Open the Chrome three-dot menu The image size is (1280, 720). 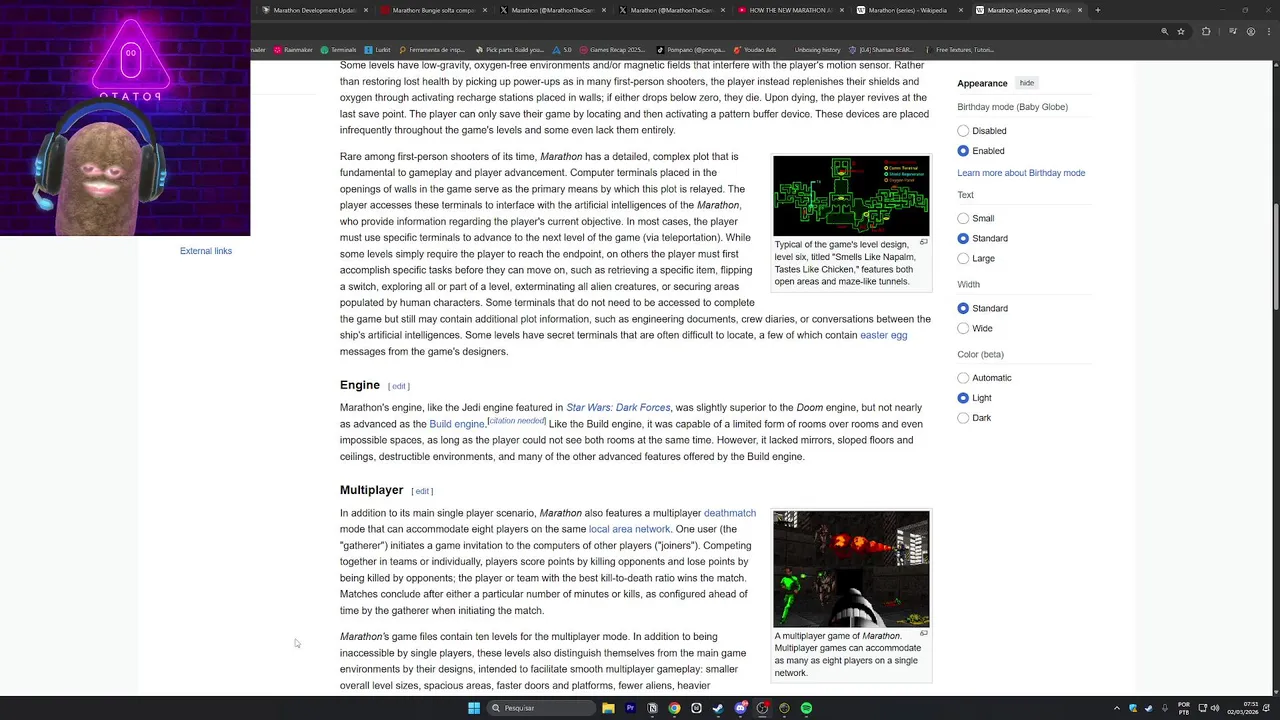coord(1270,31)
